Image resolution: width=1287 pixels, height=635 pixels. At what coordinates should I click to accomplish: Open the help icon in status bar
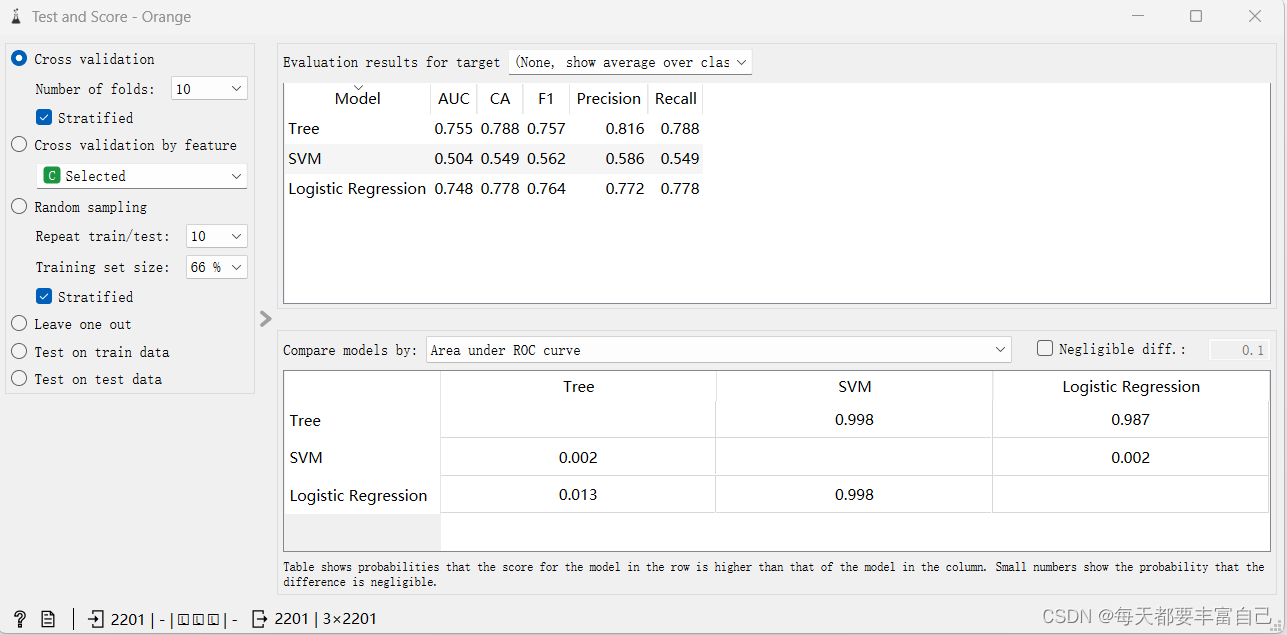pos(19,619)
